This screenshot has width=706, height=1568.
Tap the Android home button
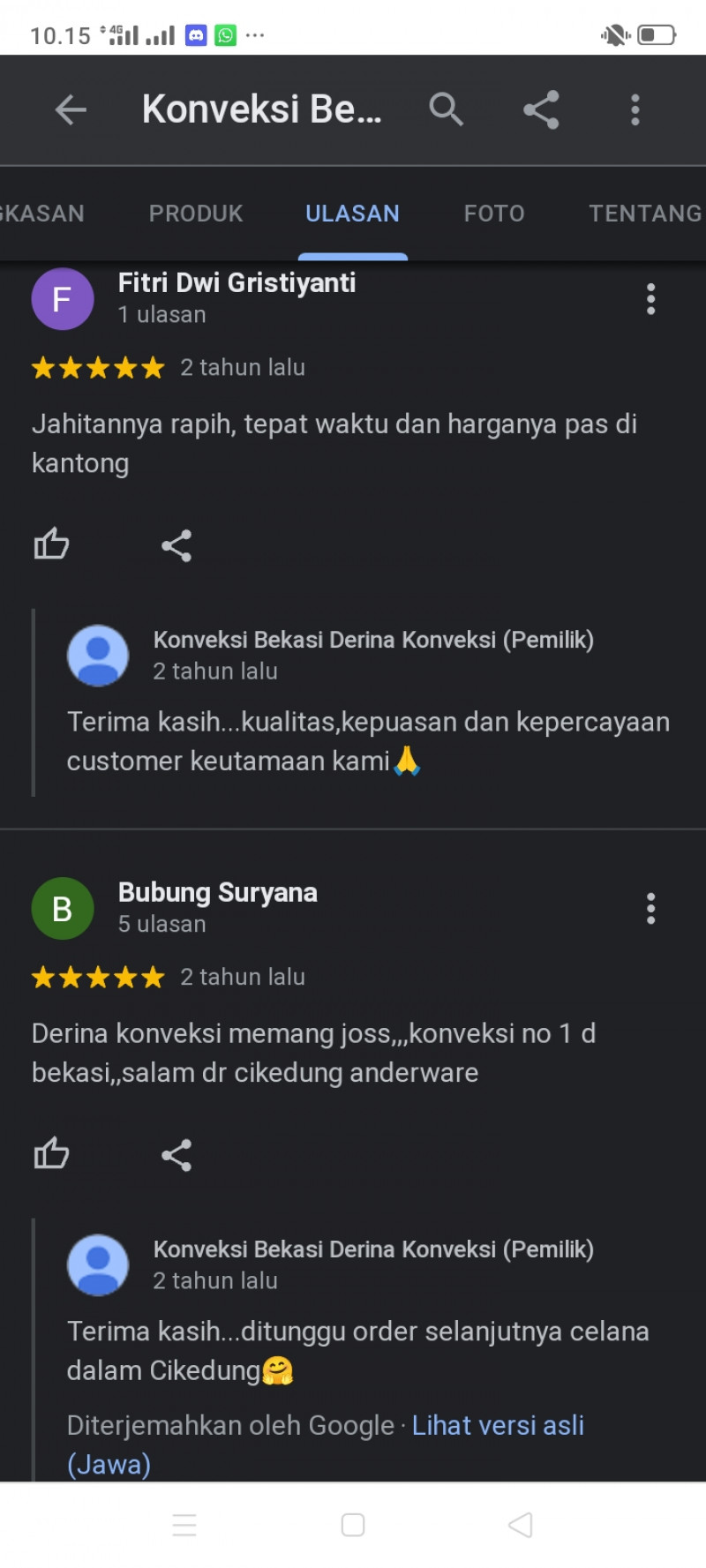click(353, 1525)
